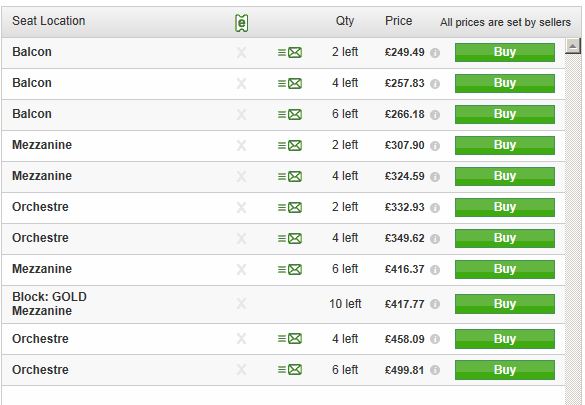Buy the Orchestre tickets at £349.62
Viewport: 585px width, 405px height.
point(505,238)
